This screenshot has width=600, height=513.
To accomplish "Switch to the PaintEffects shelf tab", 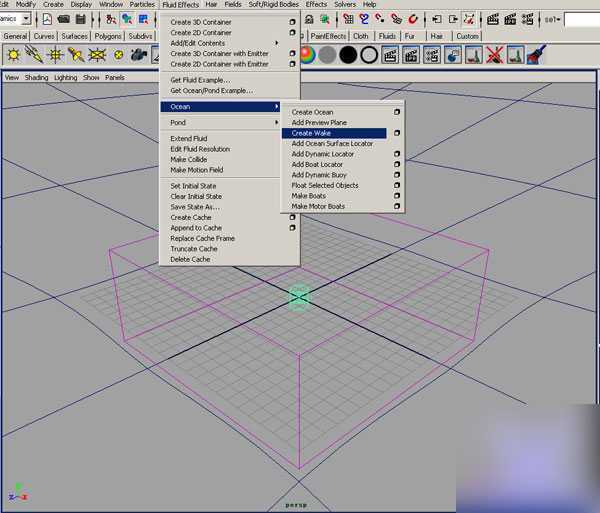I will pos(328,36).
